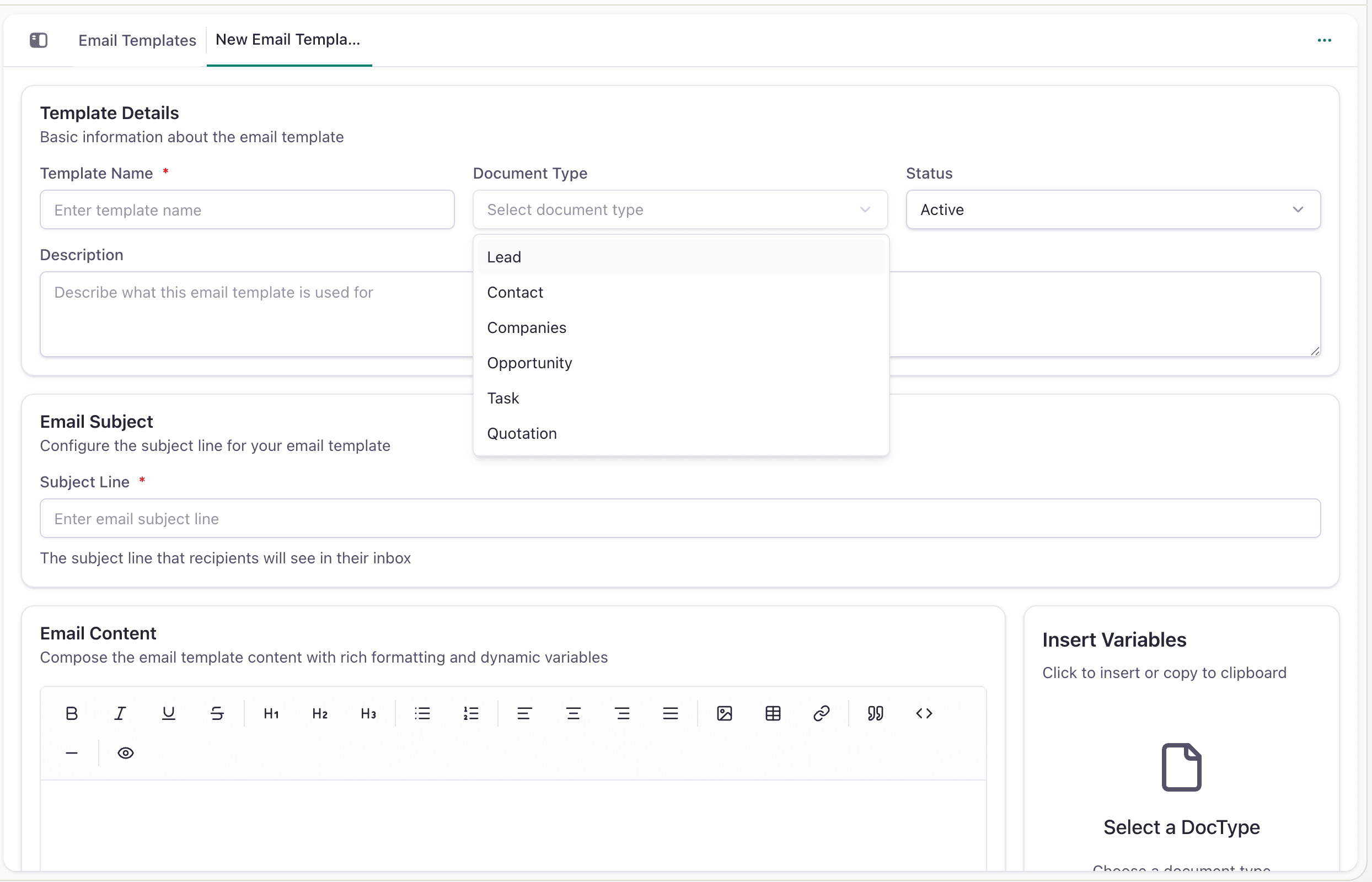Click the Document Type chevron arrow
Image resolution: width=1372 pixels, height=882 pixels.
pos(865,209)
